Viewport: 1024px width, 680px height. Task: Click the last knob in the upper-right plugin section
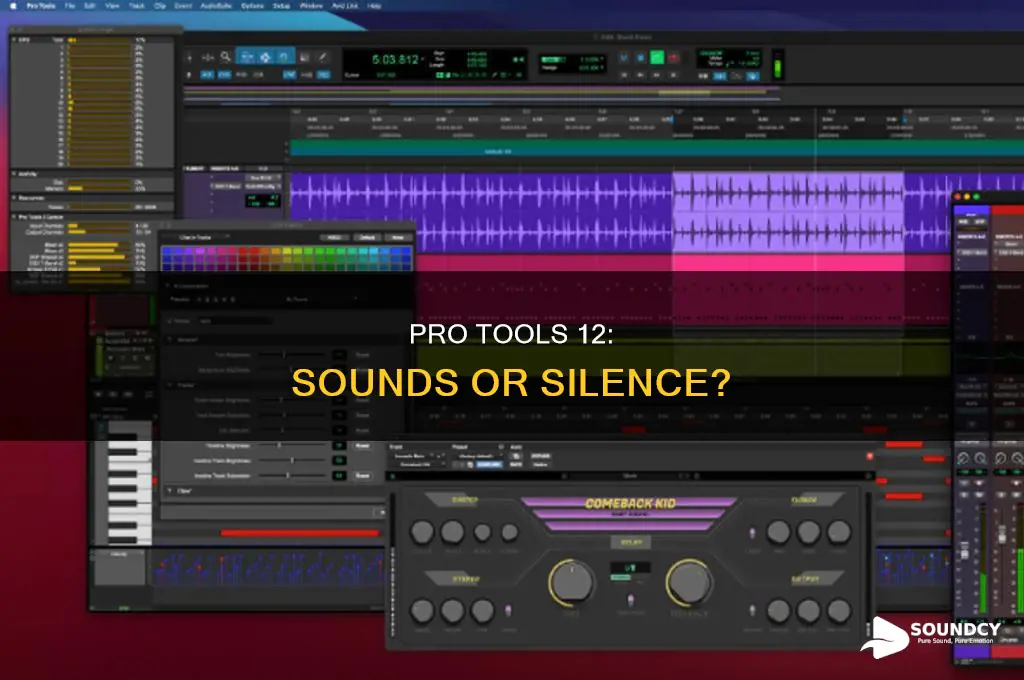point(839,532)
